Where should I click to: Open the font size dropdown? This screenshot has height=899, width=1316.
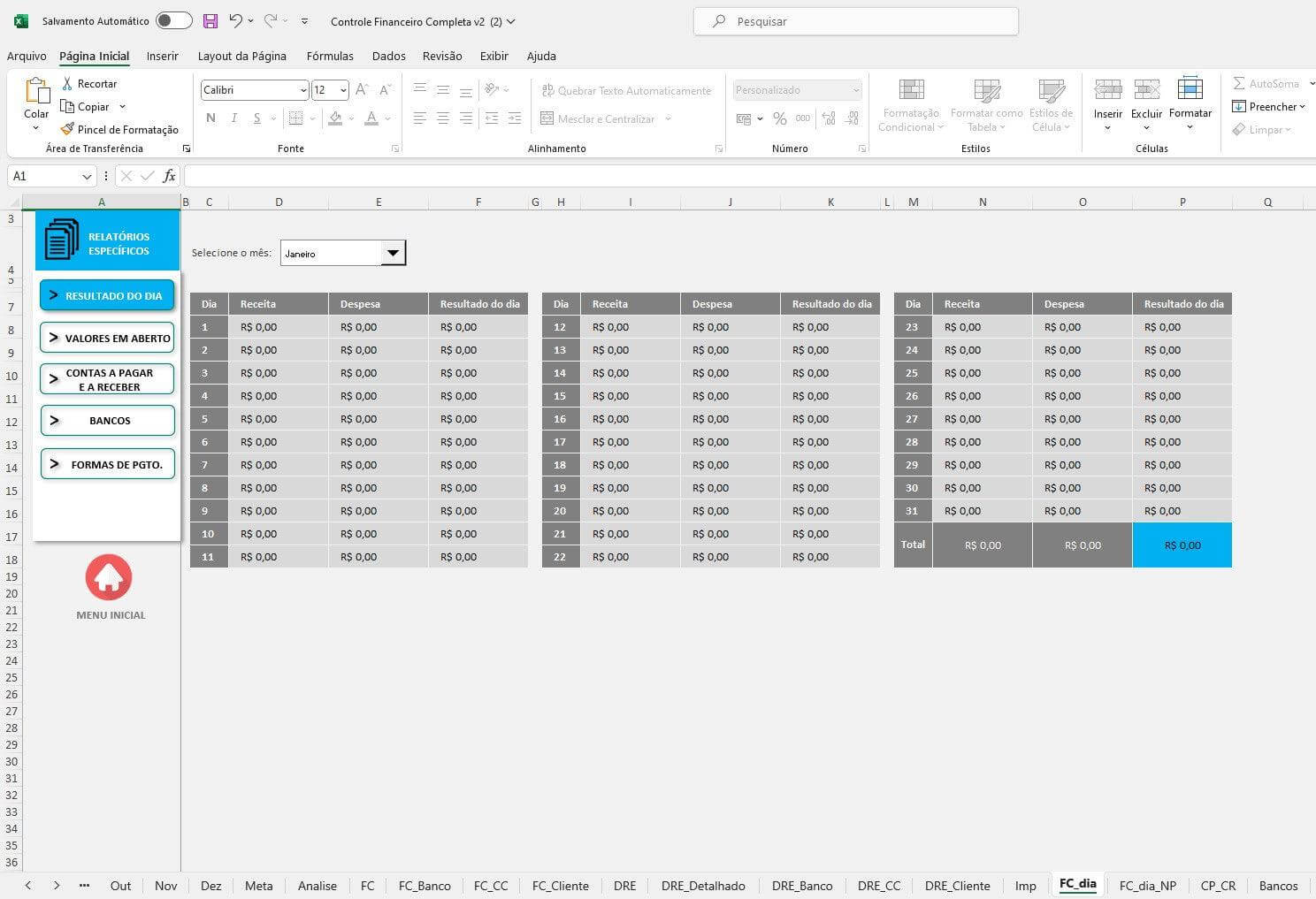343,90
